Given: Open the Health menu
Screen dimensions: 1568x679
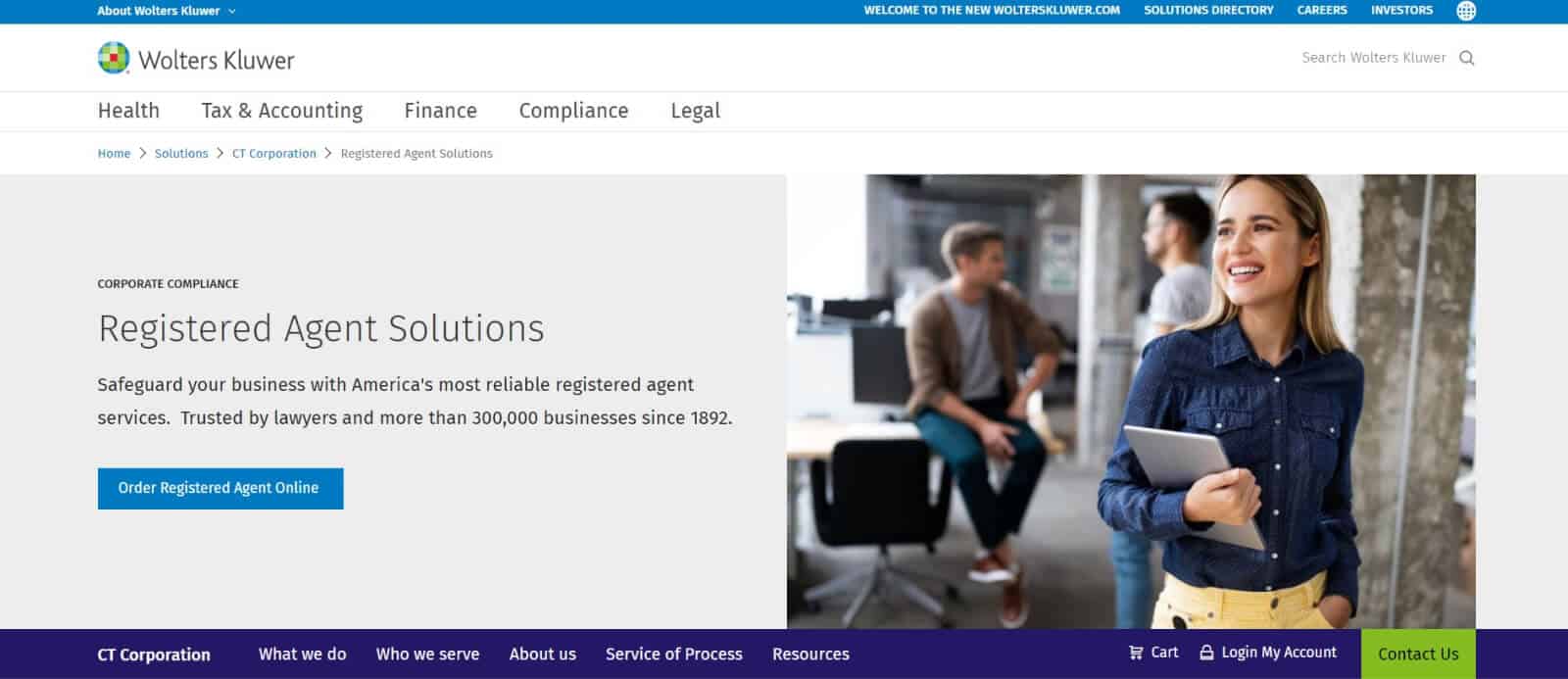Looking at the screenshot, I should 128,111.
